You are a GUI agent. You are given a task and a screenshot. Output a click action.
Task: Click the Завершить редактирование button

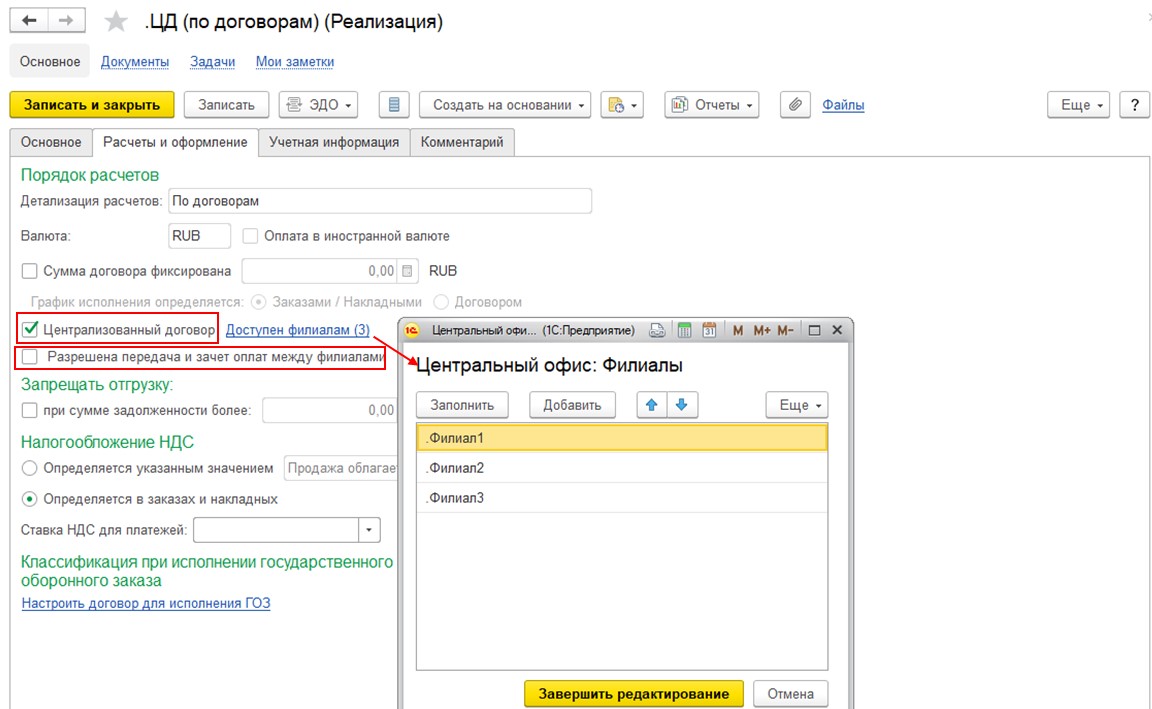[633, 693]
